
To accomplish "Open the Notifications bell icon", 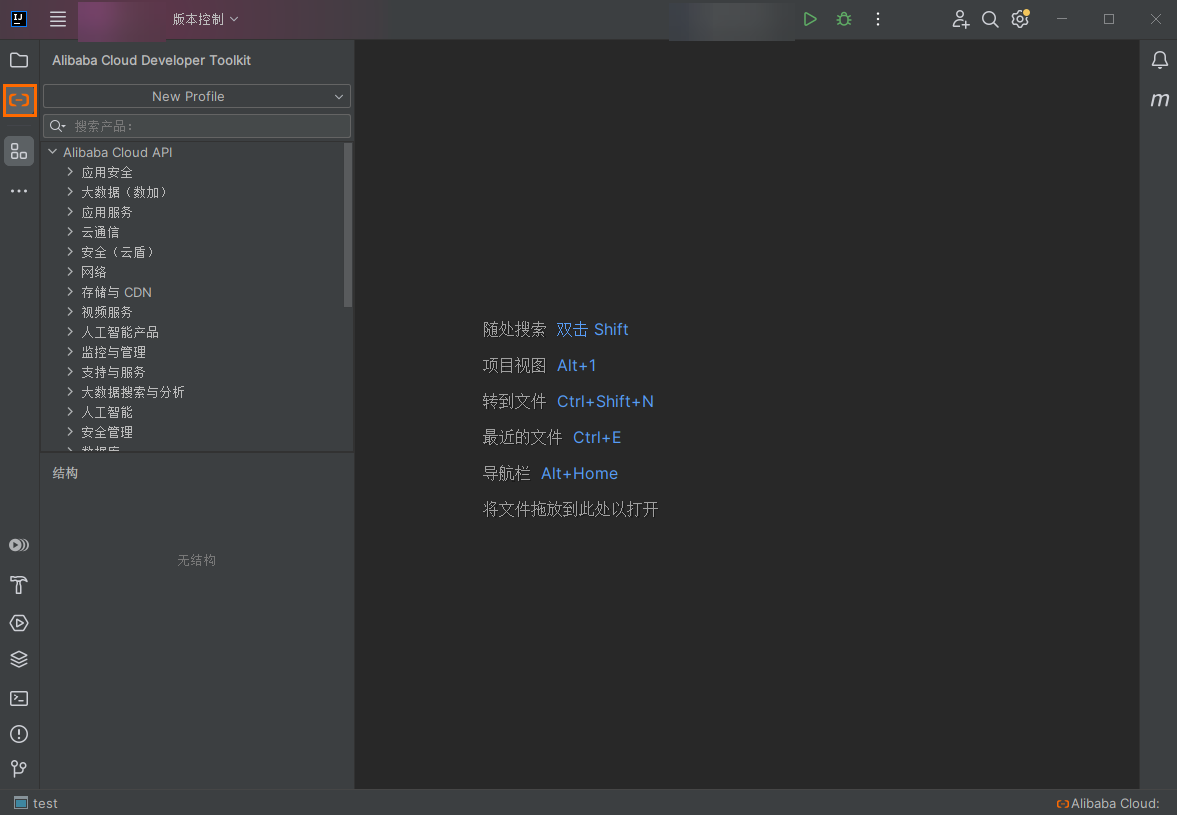I will point(1160,60).
